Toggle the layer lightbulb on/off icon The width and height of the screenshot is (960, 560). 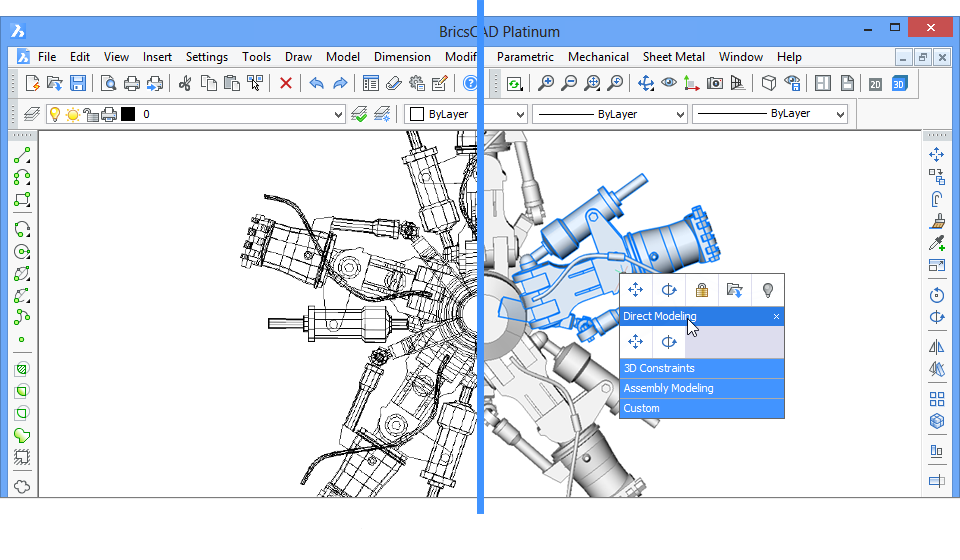pos(55,114)
